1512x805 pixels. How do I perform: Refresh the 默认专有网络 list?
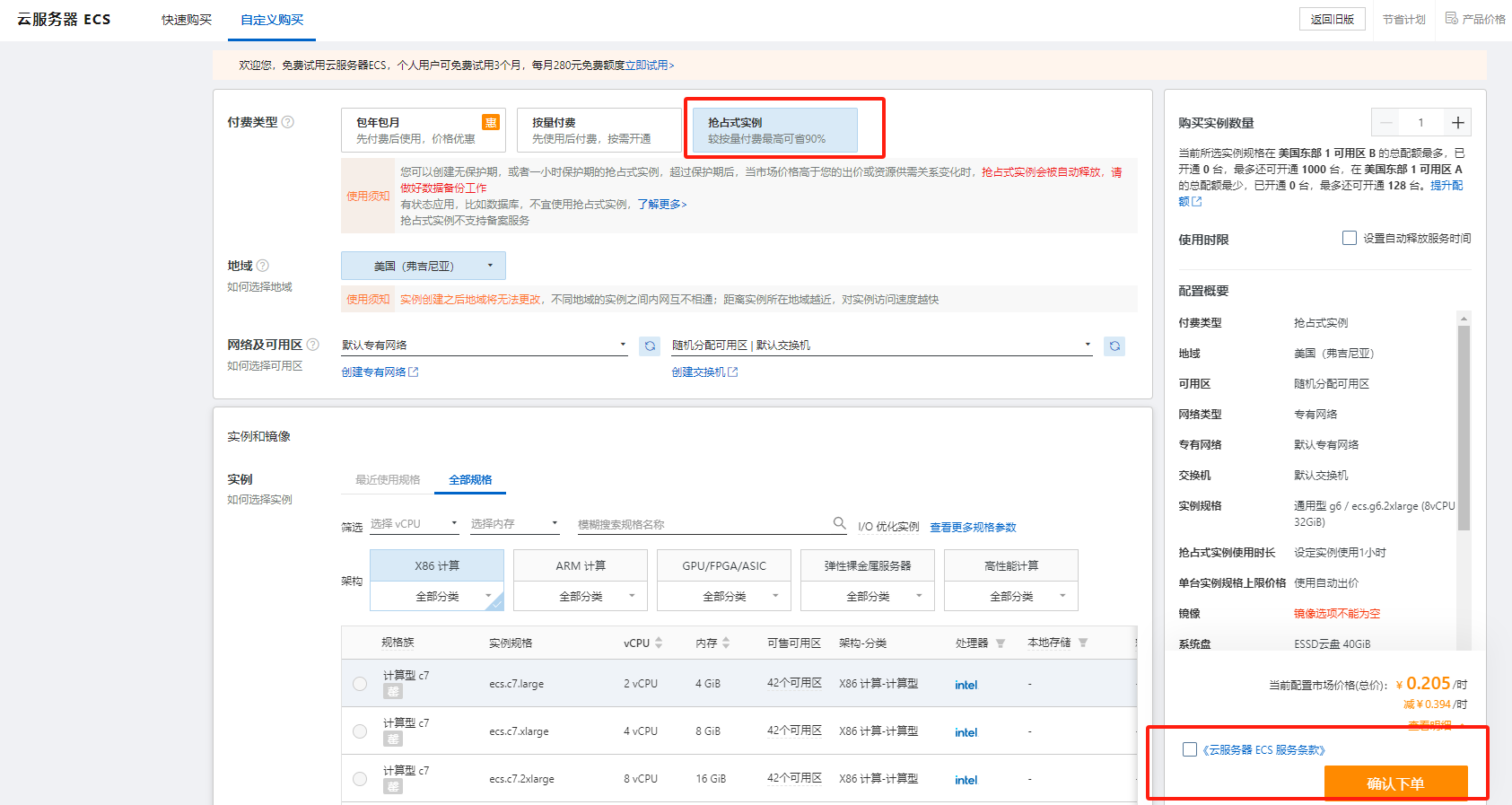pyautogui.click(x=650, y=346)
